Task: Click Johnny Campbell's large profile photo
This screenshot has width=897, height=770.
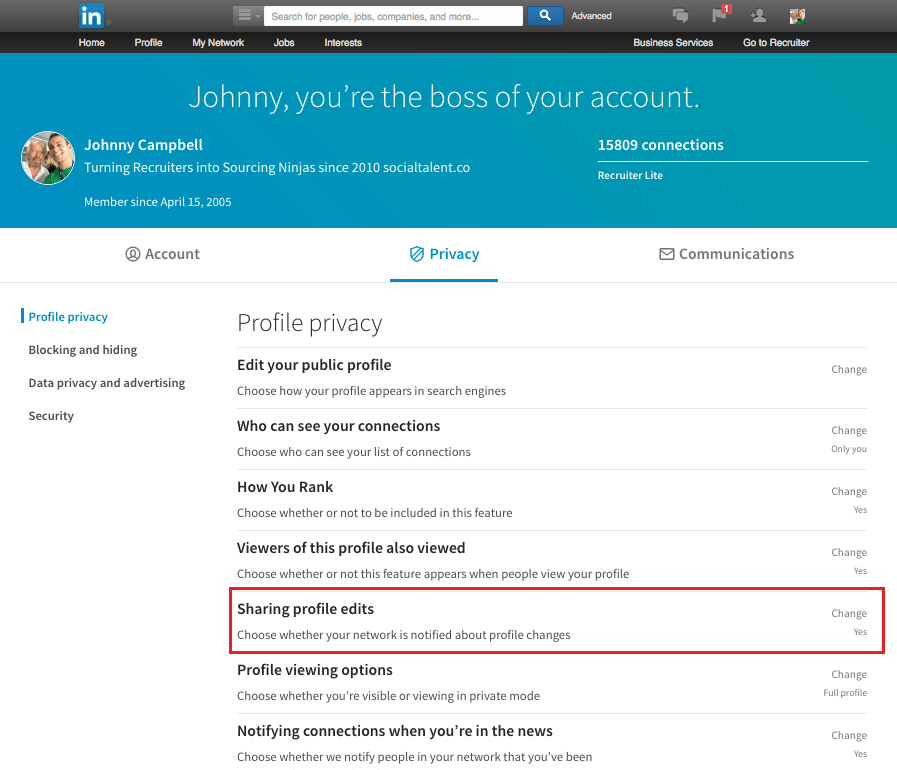Action: (48, 158)
